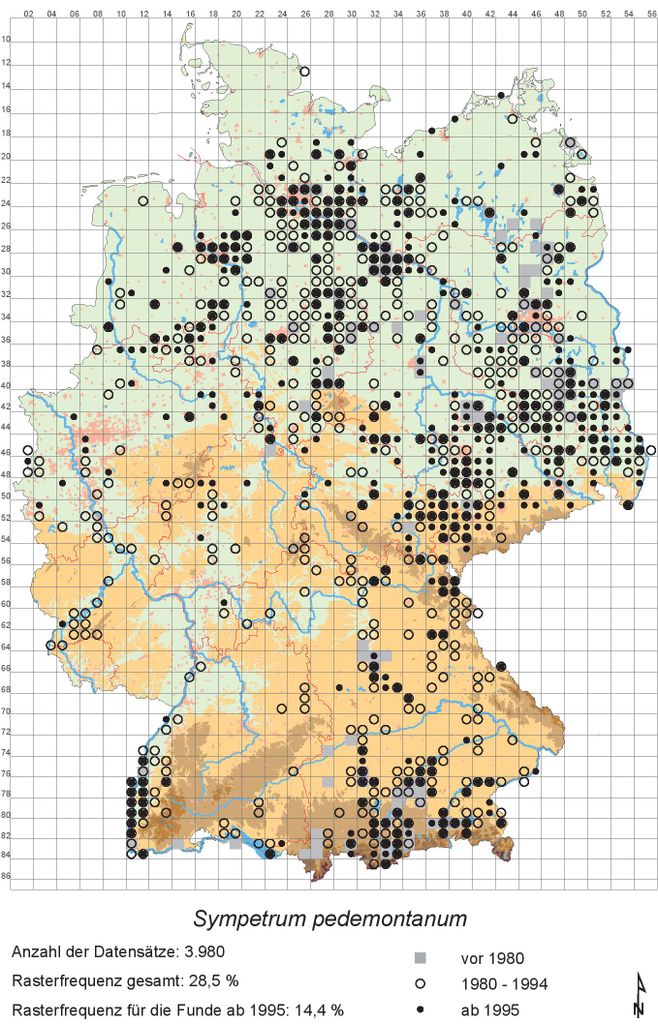The height and width of the screenshot is (1024, 658).
Task: Click the species title Sympetrum pedemontanum
Action: pyautogui.click(x=329, y=918)
